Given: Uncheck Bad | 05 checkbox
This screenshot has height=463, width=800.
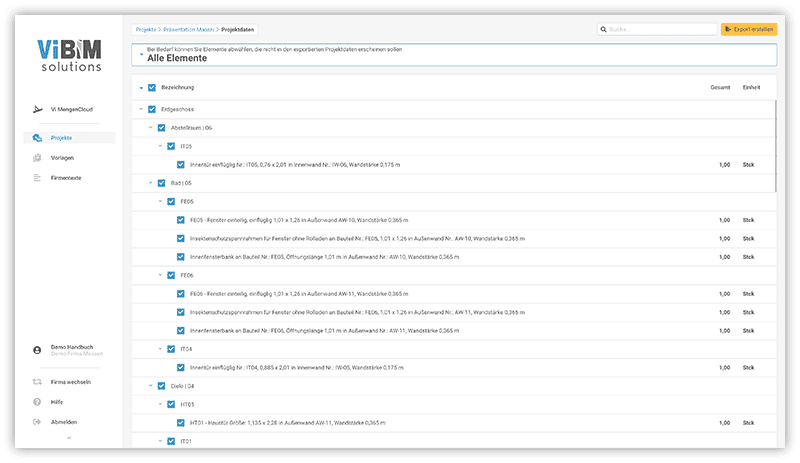Looking at the screenshot, I should coord(161,183).
